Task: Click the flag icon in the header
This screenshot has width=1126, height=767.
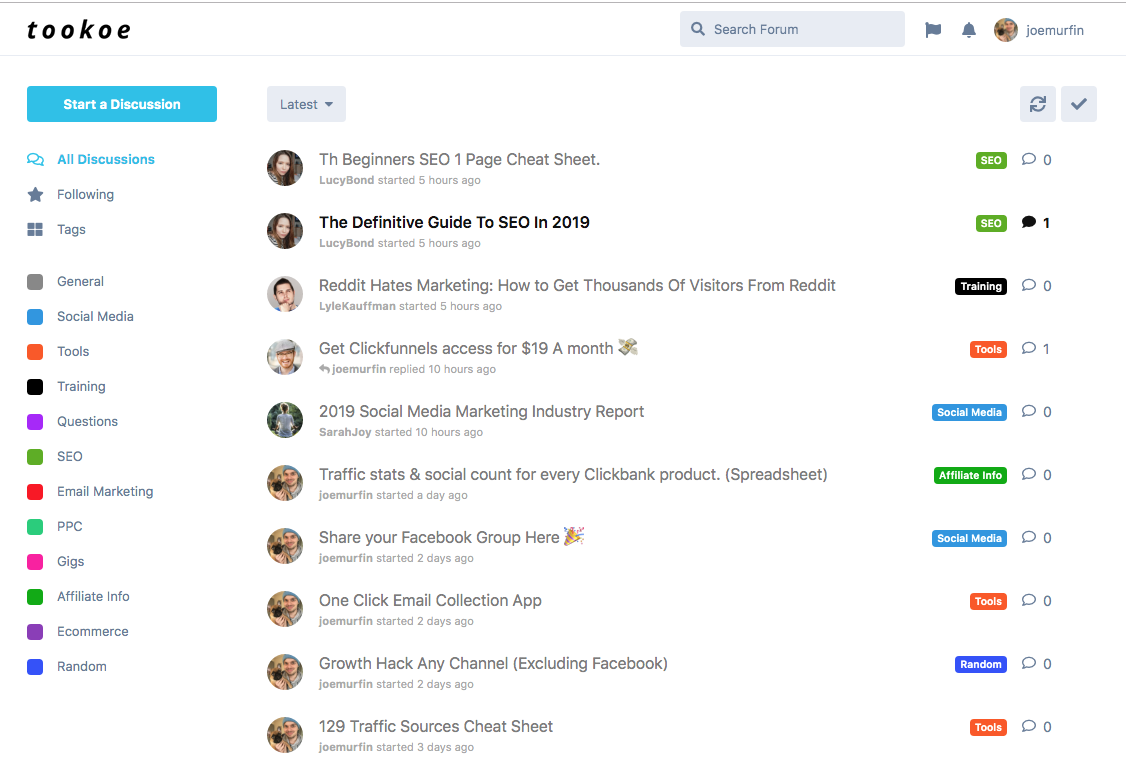Action: pos(933,29)
